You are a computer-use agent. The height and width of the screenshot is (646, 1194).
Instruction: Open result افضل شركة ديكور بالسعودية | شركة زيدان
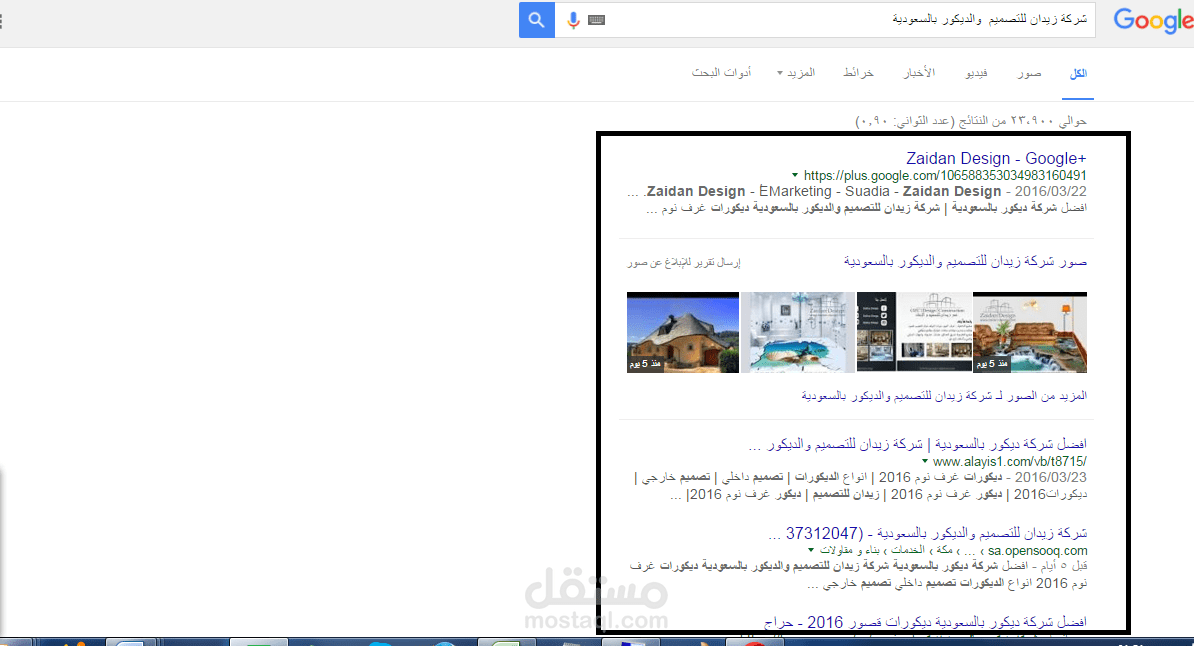pos(918,444)
